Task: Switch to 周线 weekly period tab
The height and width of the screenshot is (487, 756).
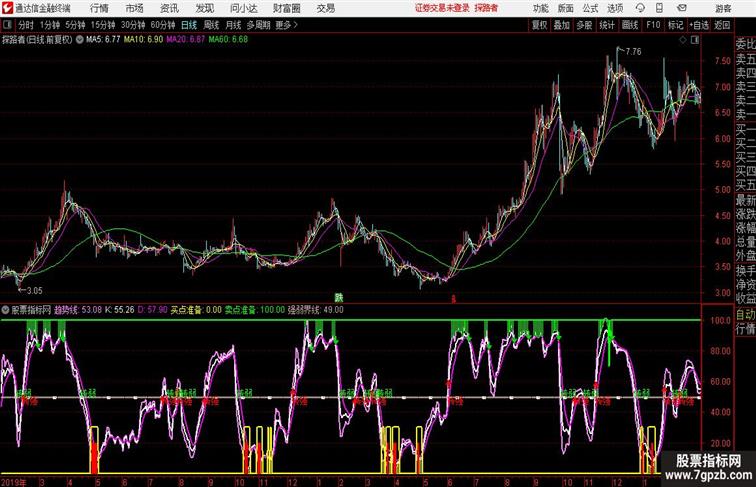Action: (x=211, y=25)
